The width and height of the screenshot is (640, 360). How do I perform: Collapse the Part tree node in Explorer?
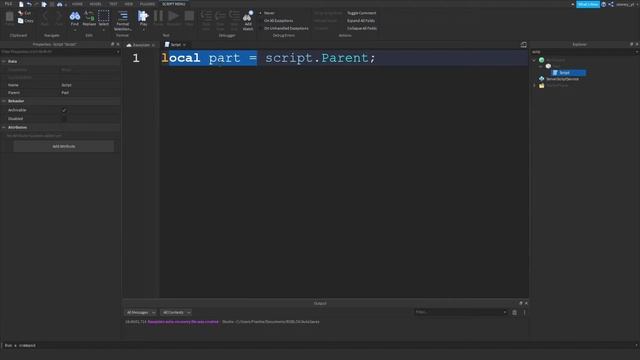541,66
